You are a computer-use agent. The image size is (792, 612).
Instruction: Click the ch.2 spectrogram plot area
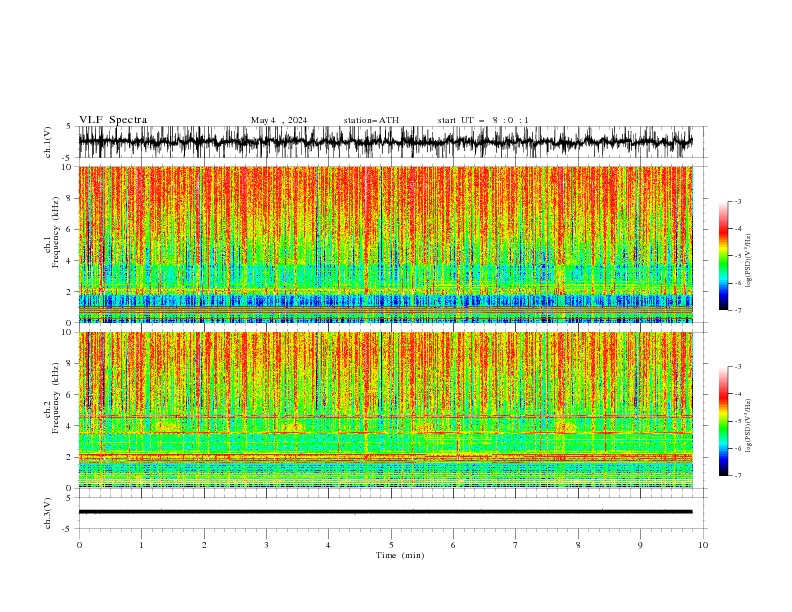[x=385, y=410]
